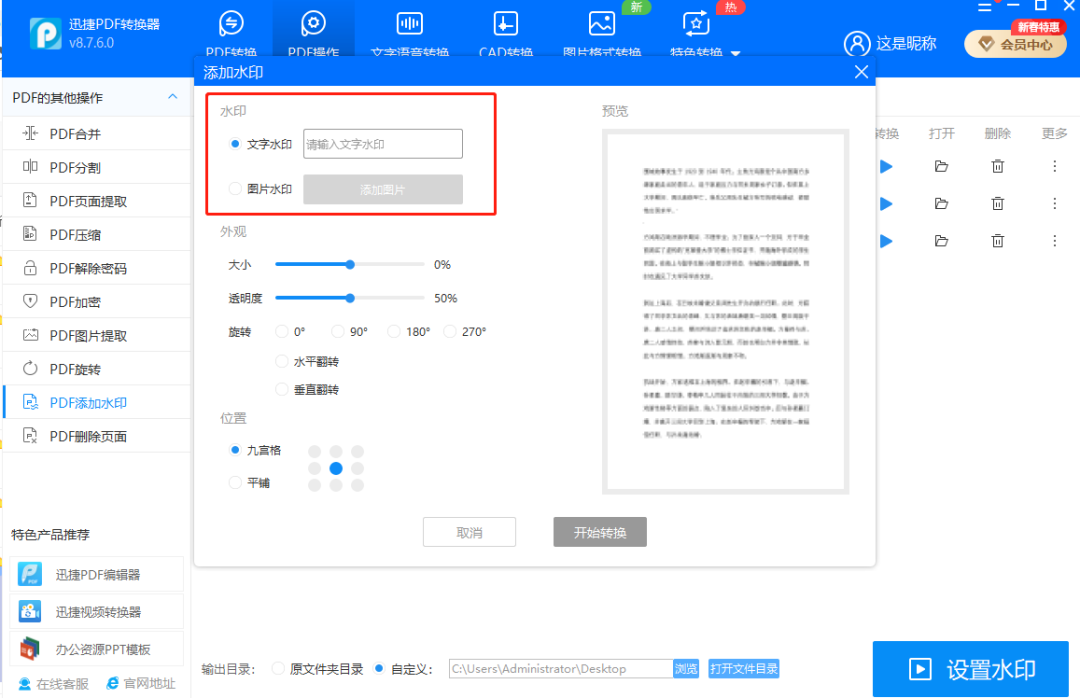Click the 添加图片 button
This screenshot has width=1080, height=698.
tap(383, 189)
